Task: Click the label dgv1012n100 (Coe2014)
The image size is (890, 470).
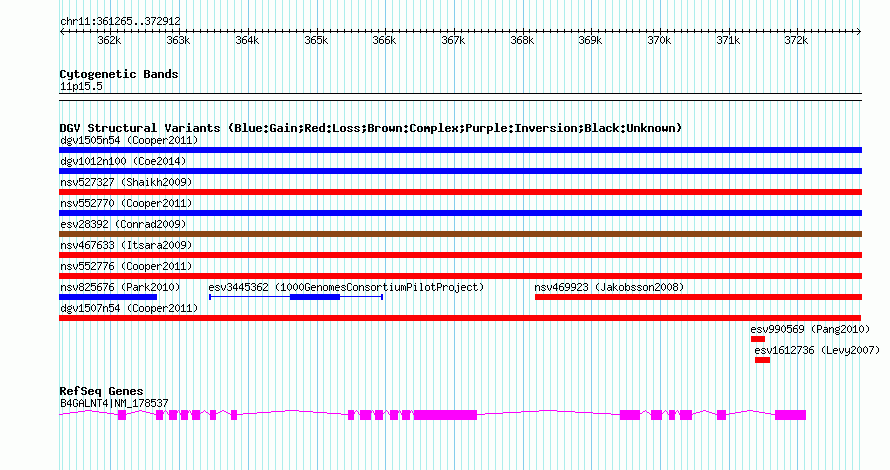Action: 123,161
